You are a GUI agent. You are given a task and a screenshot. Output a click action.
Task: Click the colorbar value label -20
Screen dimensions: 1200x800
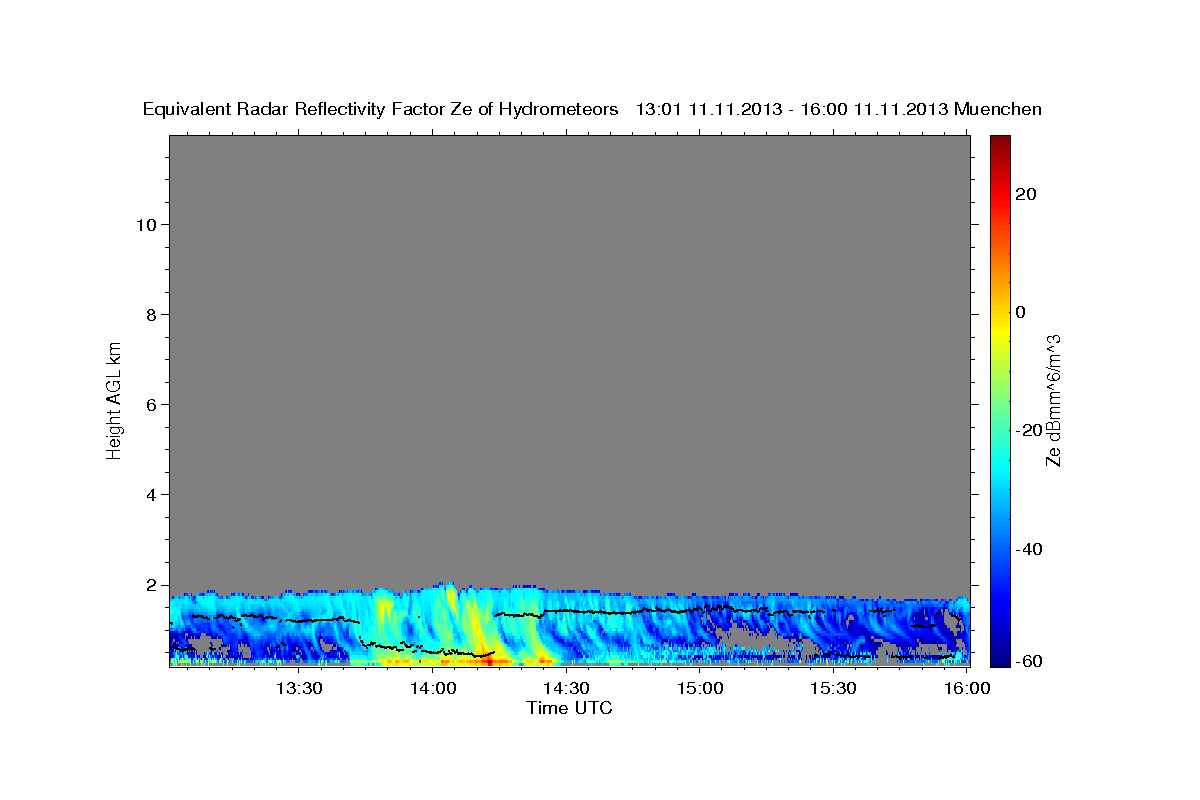tap(1027, 430)
